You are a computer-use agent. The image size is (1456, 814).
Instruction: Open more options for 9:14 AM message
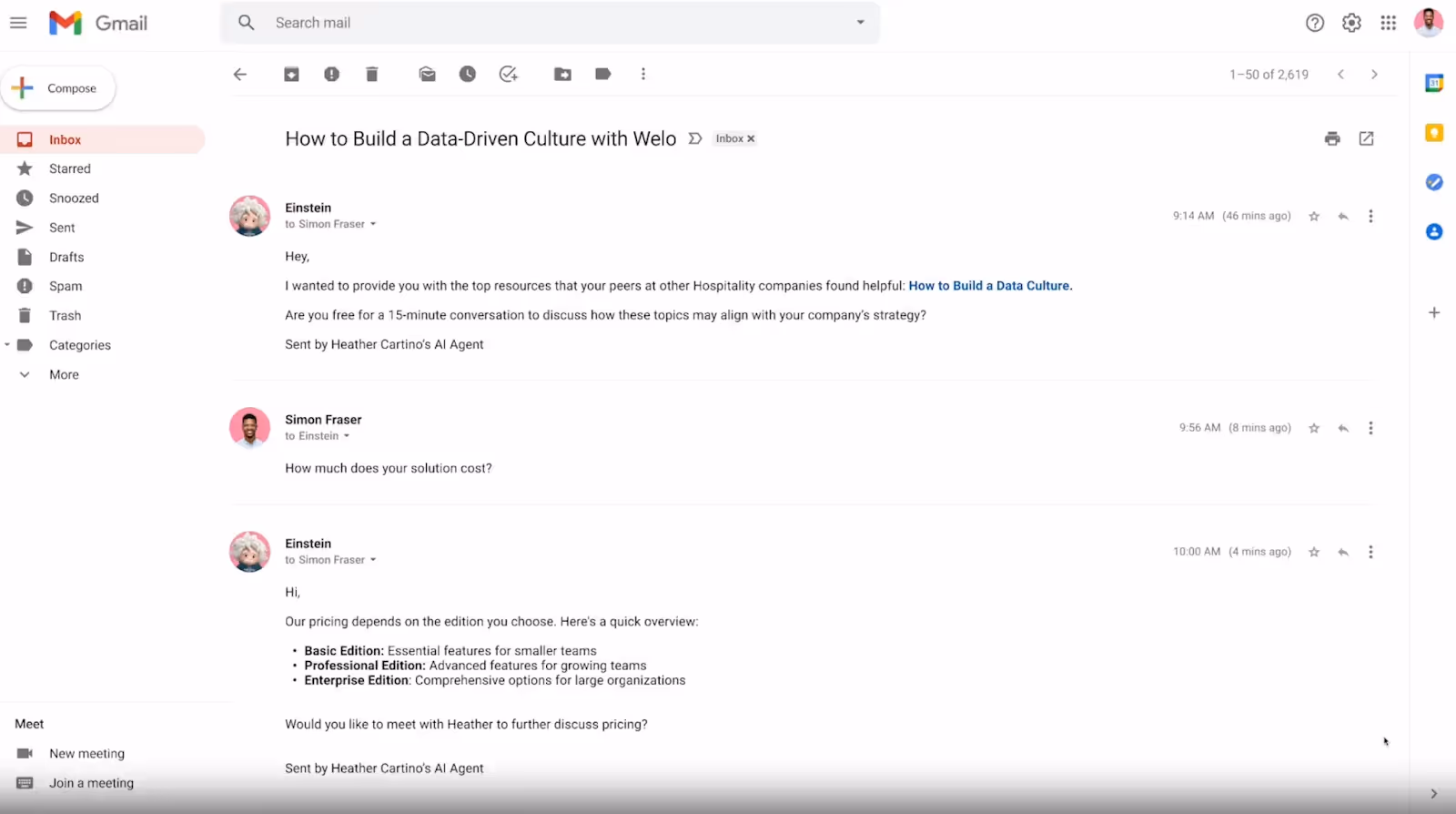[x=1370, y=217]
